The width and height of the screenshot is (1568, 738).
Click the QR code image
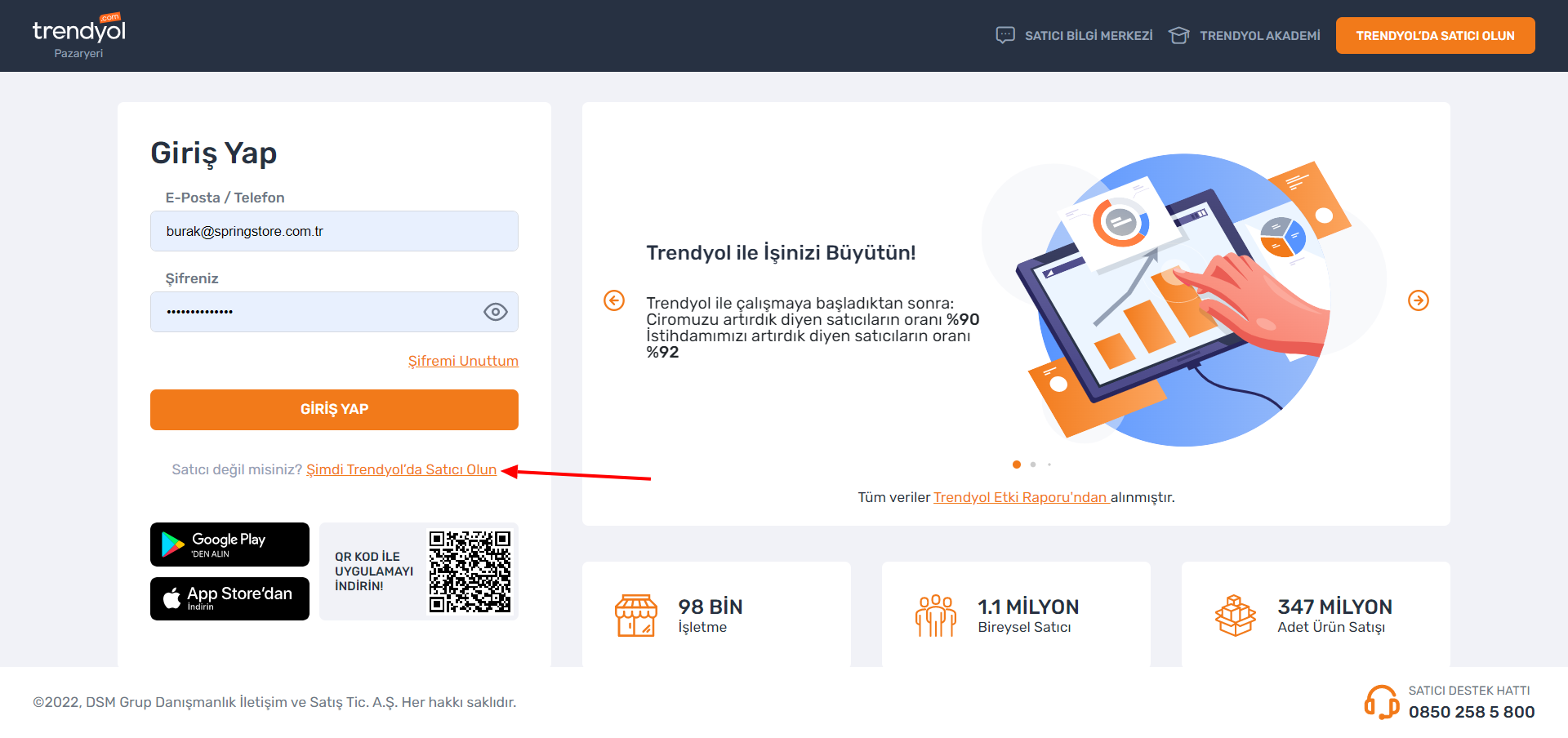[x=470, y=571]
